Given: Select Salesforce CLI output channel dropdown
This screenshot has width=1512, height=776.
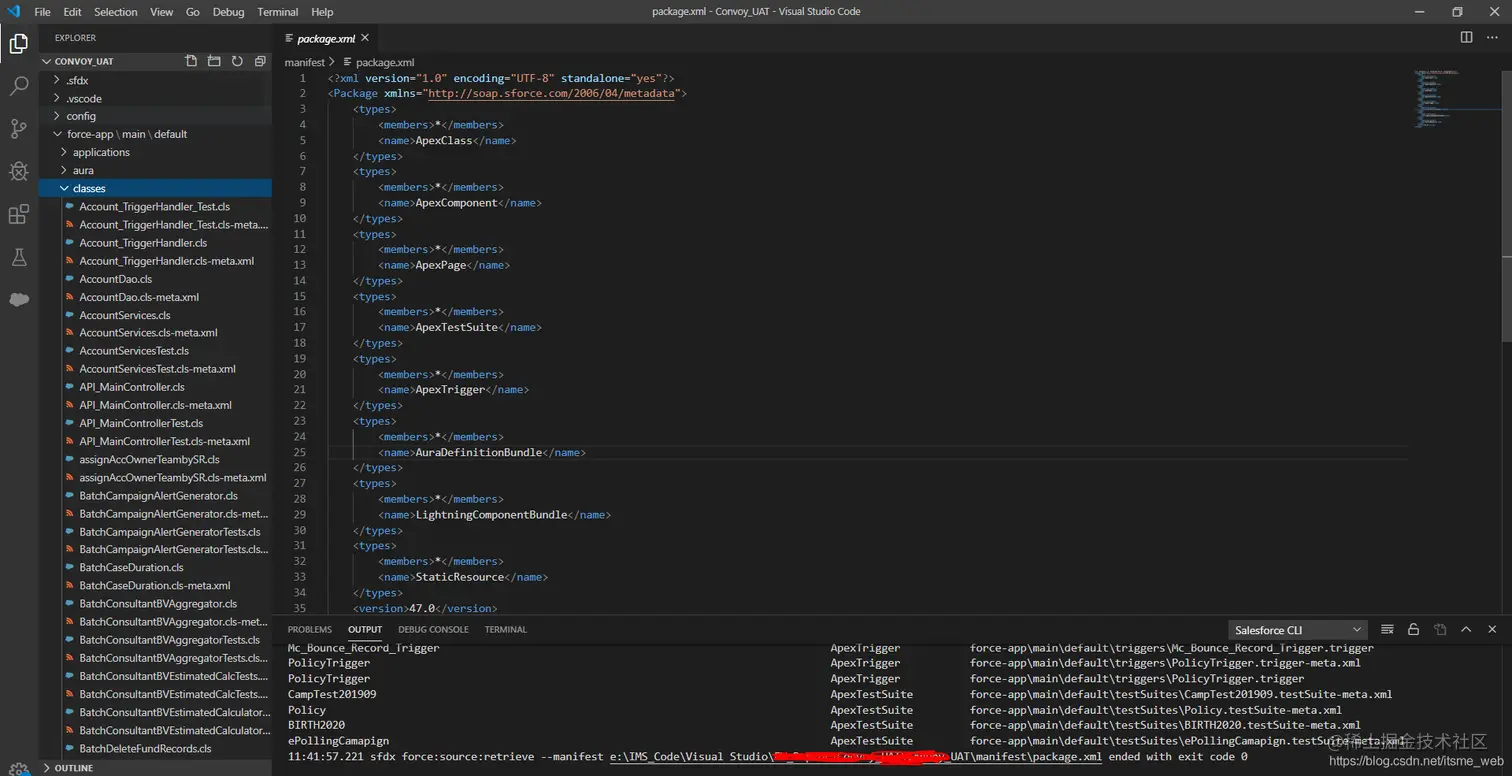Looking at the screenshot, I should pyautogui.click(x=1297, y=630).
